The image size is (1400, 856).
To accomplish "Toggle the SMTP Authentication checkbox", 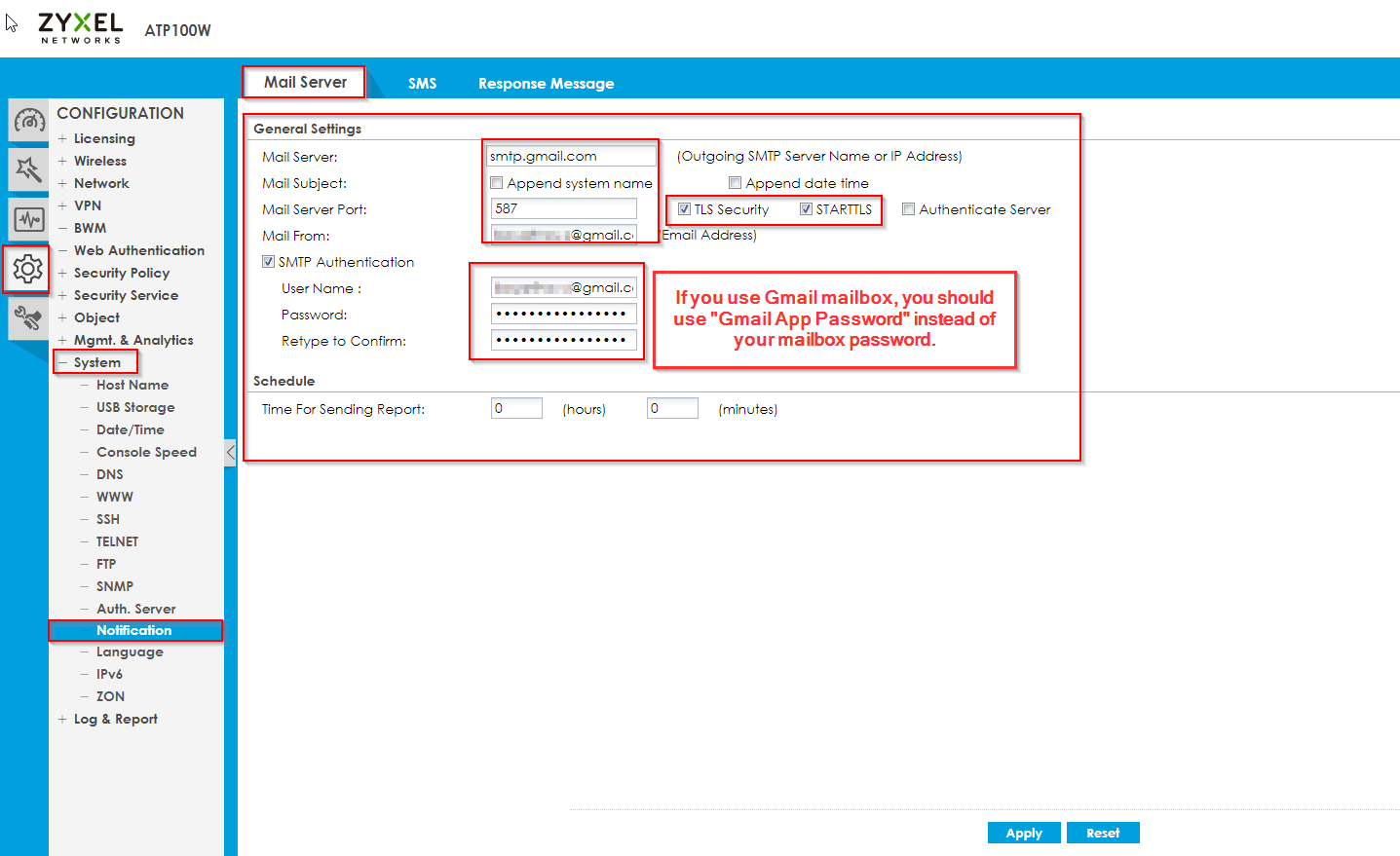I will point(268,262).
